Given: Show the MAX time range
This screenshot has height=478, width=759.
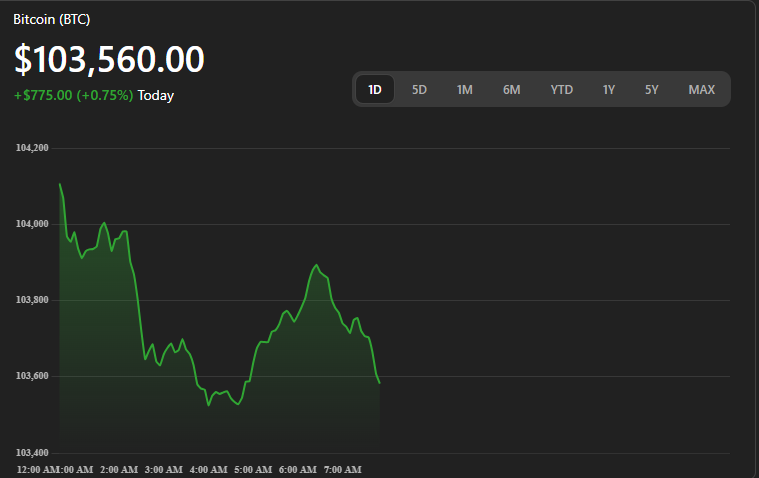Looking at the screenshot, I should coord(701,89).
